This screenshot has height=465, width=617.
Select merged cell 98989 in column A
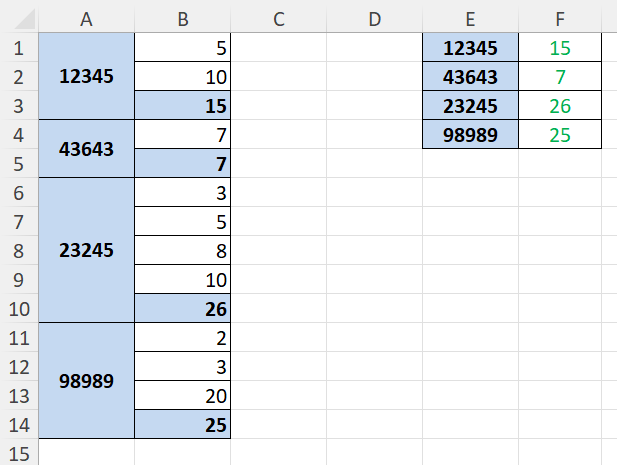click(86, 381)
